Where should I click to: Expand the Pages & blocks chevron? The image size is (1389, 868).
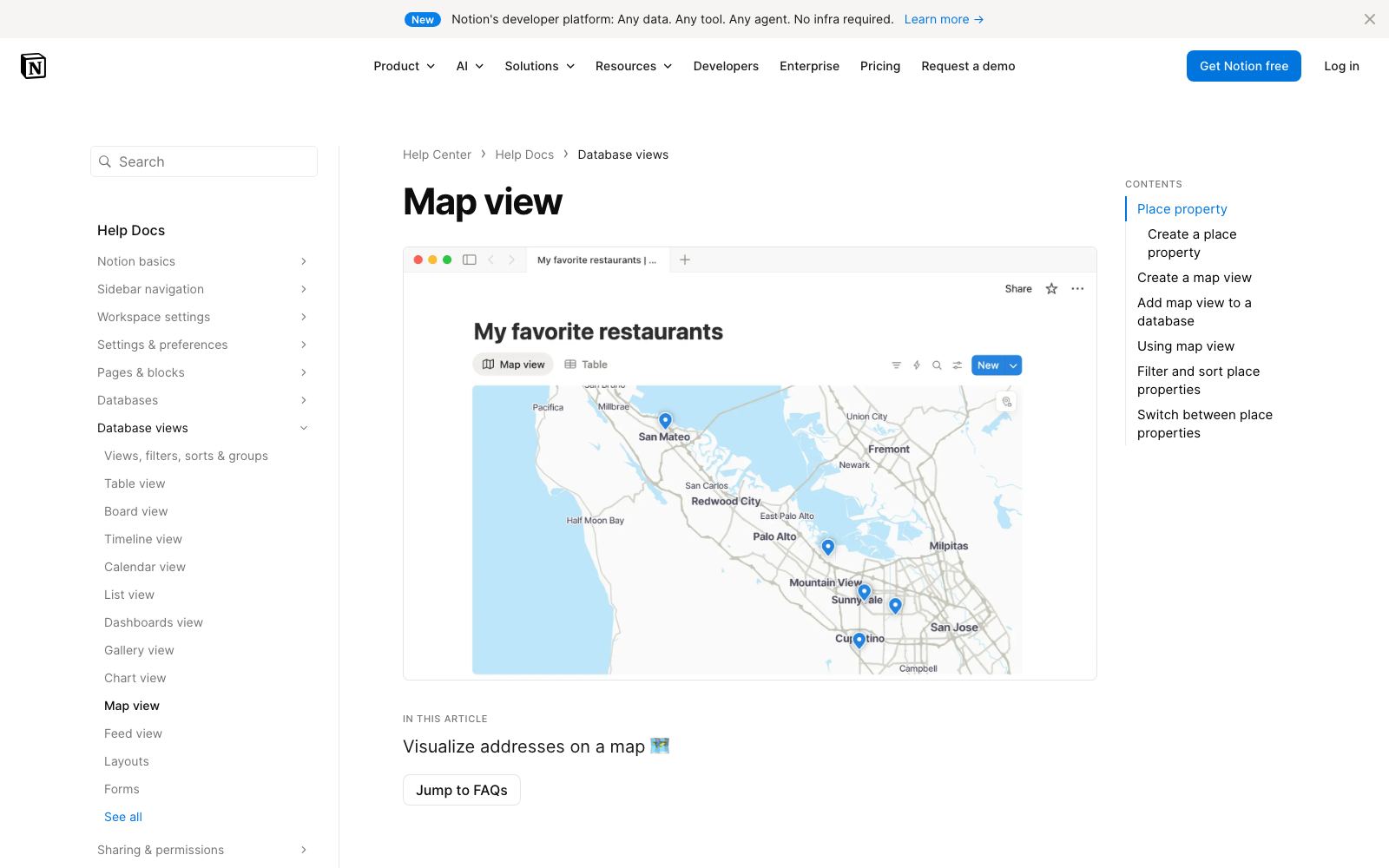click(304, 372)
